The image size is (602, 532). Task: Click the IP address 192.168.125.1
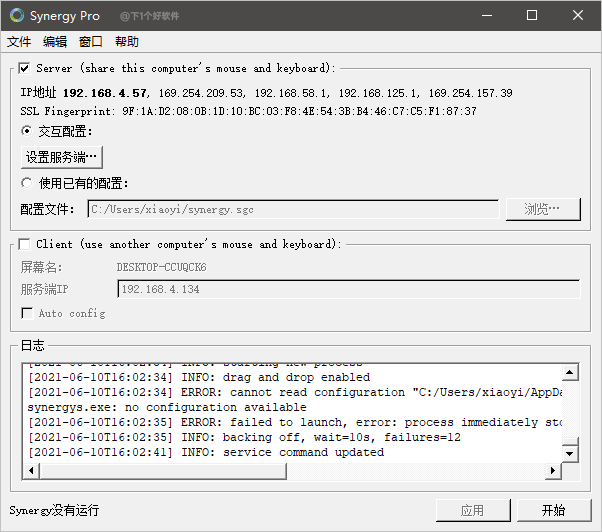point(378,93)
